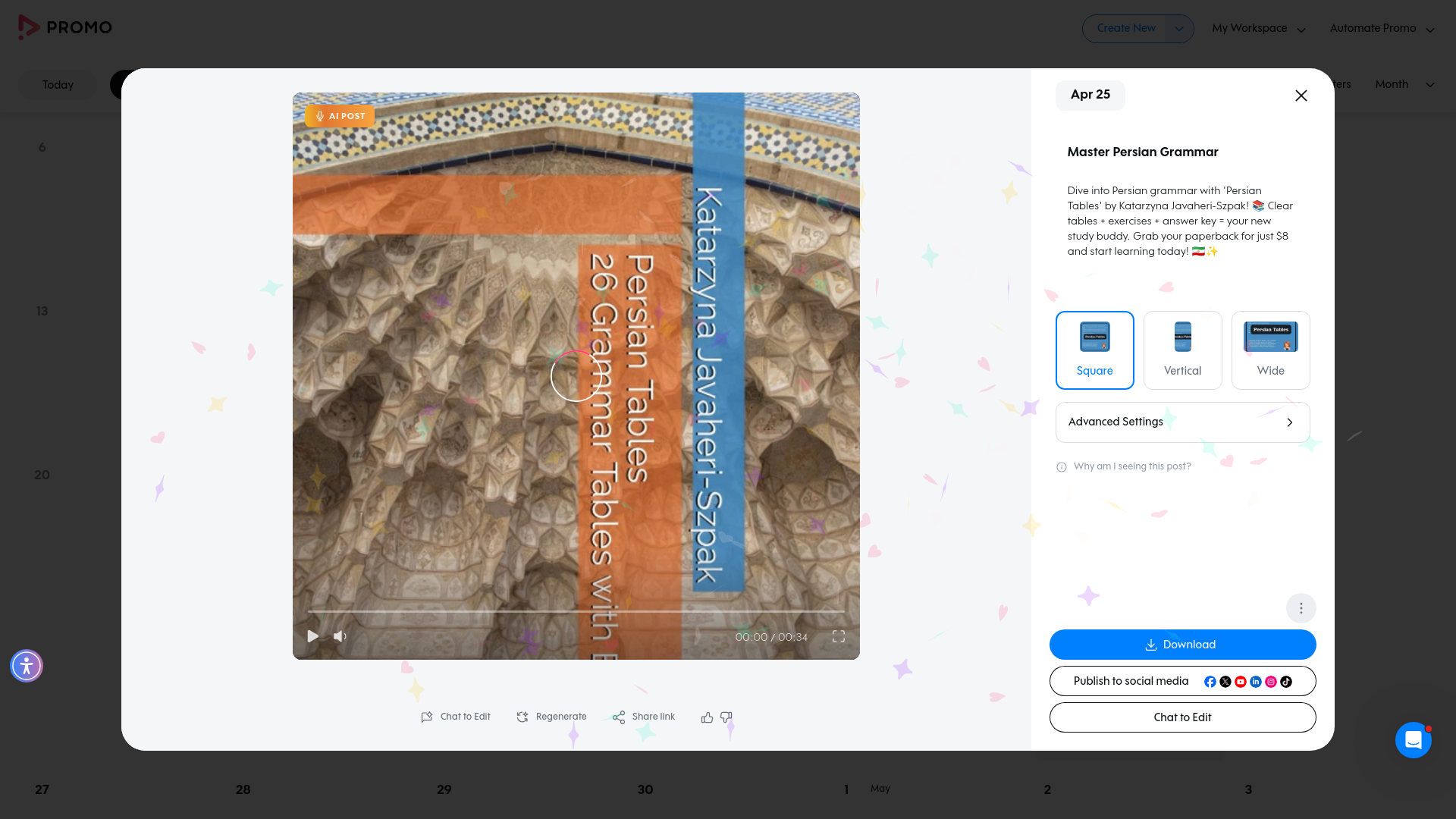Publish to YouTube
Viewport: 1456px width, 819px height.
pyautogui.click(x=1241, y=681)
